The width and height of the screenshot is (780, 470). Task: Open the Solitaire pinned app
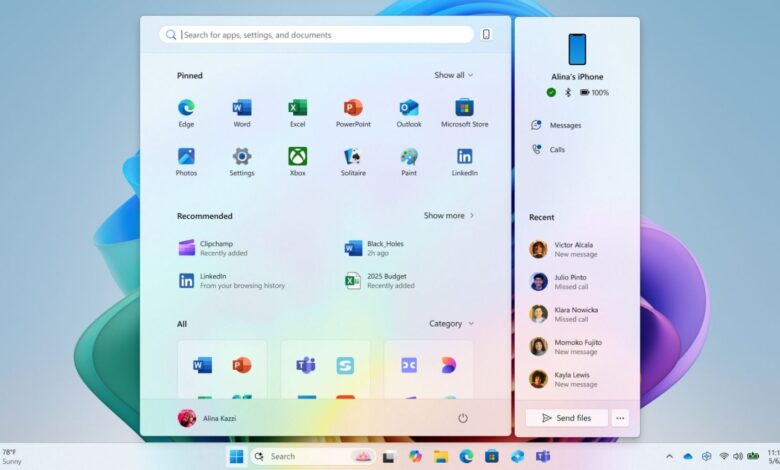[353, 162]
